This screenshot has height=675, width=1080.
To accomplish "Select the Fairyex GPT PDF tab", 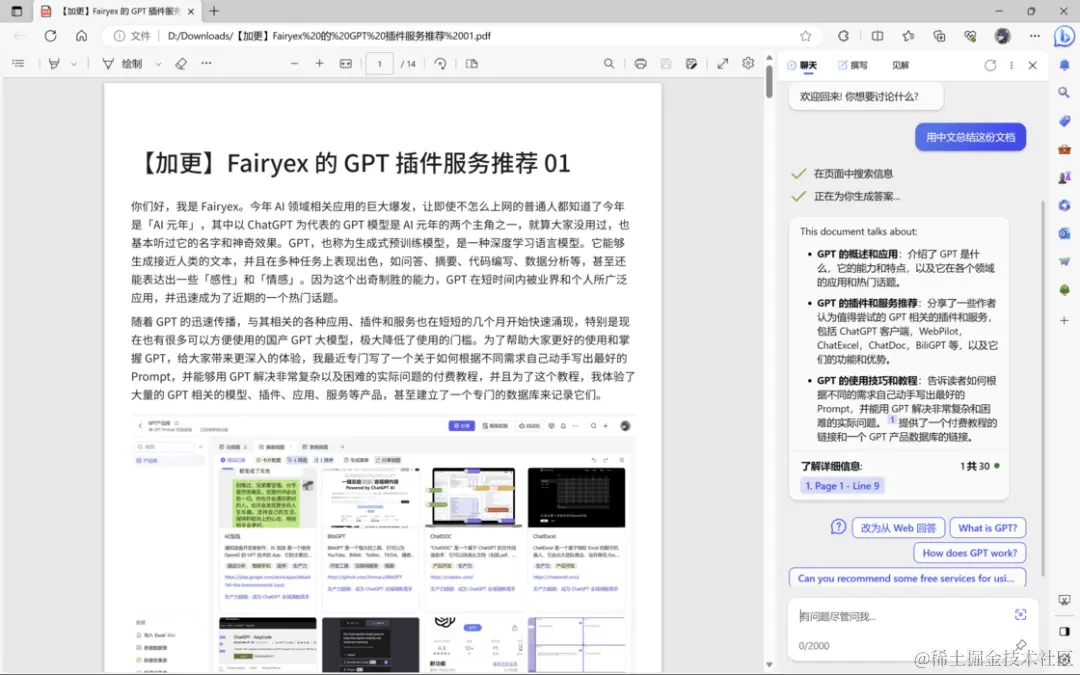I will click(117, 12).
